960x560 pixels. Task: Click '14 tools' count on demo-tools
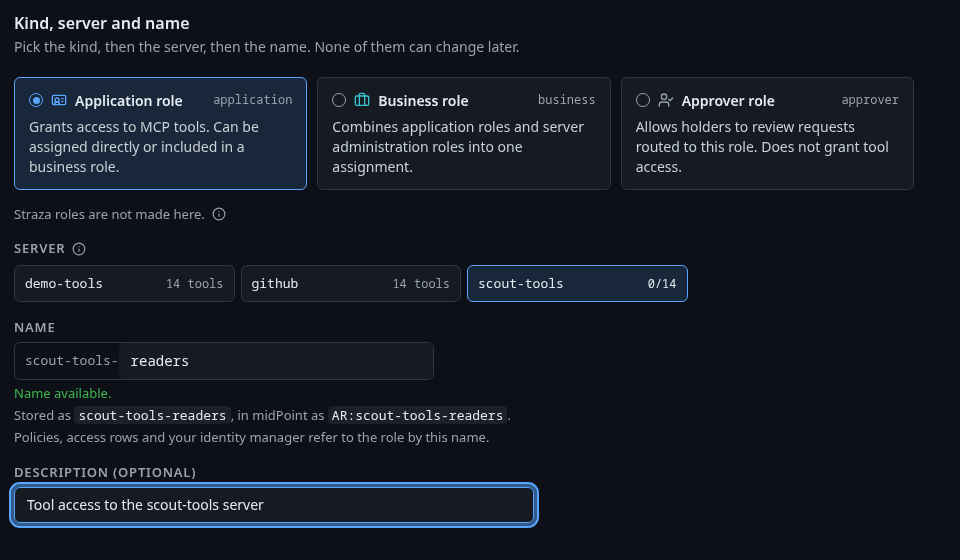coord(195,284)
